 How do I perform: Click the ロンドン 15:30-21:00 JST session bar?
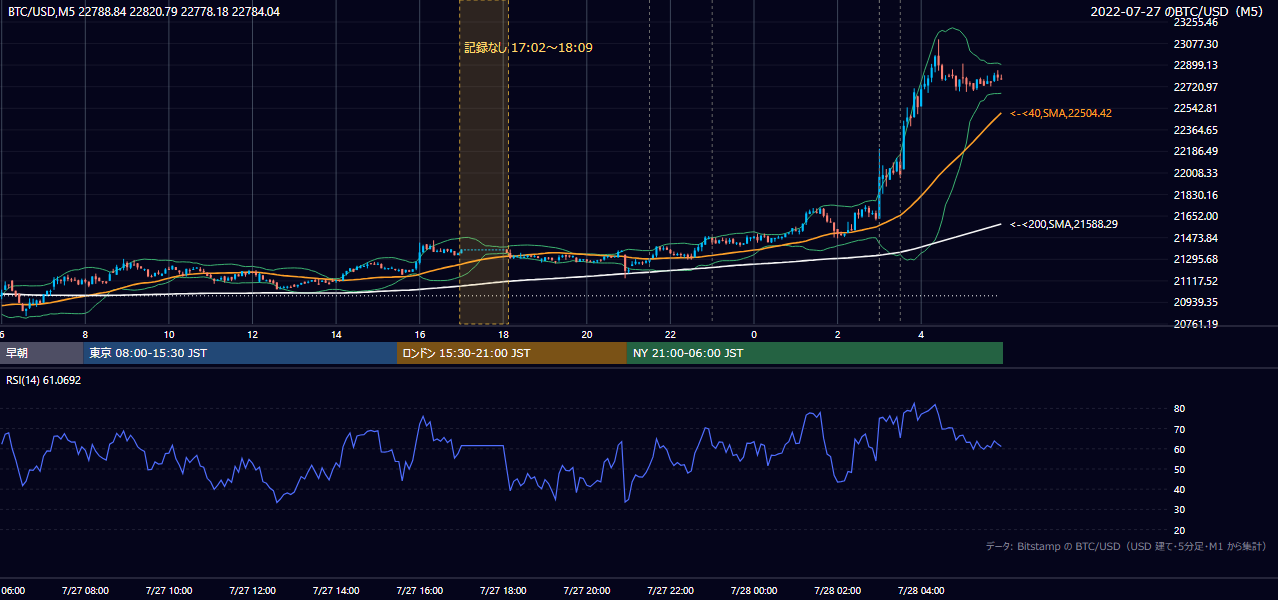tap(512, 353)
